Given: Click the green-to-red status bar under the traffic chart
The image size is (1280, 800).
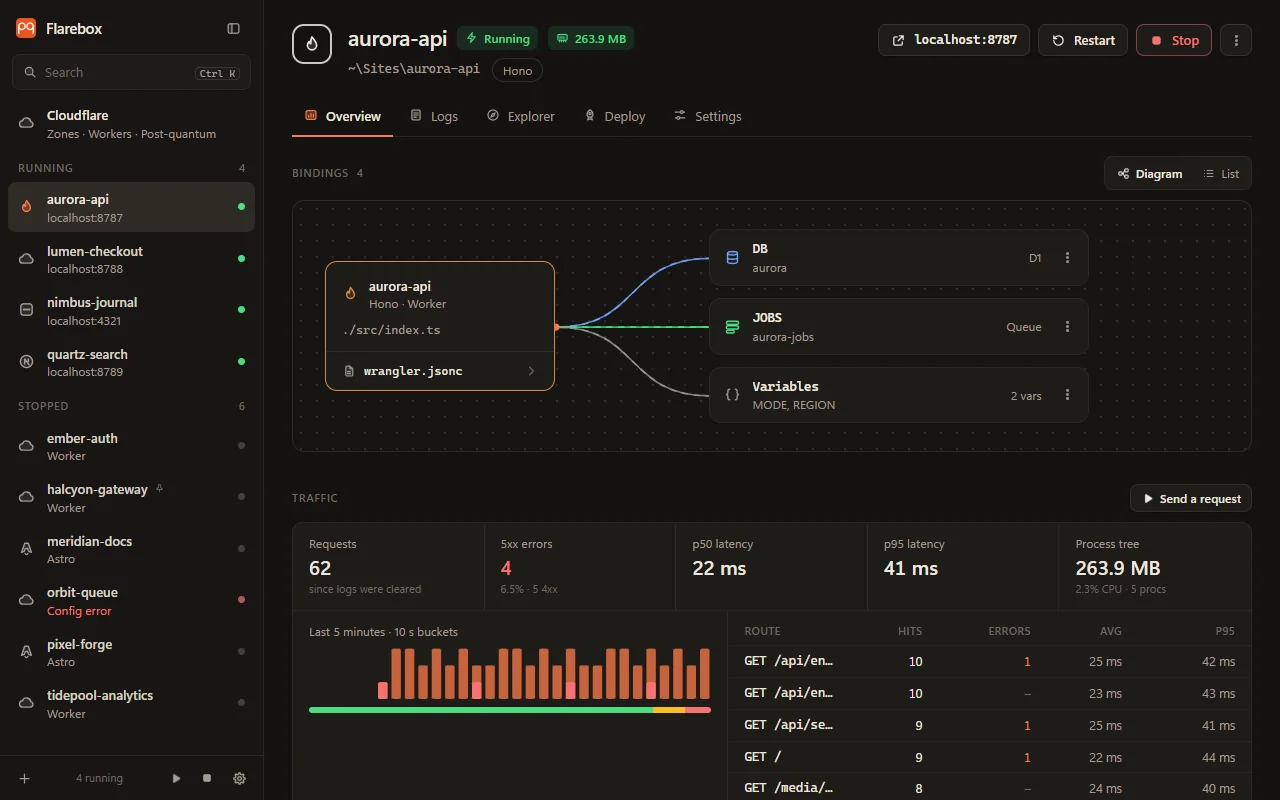Looking at the screenshot, I should pos(510,710).
